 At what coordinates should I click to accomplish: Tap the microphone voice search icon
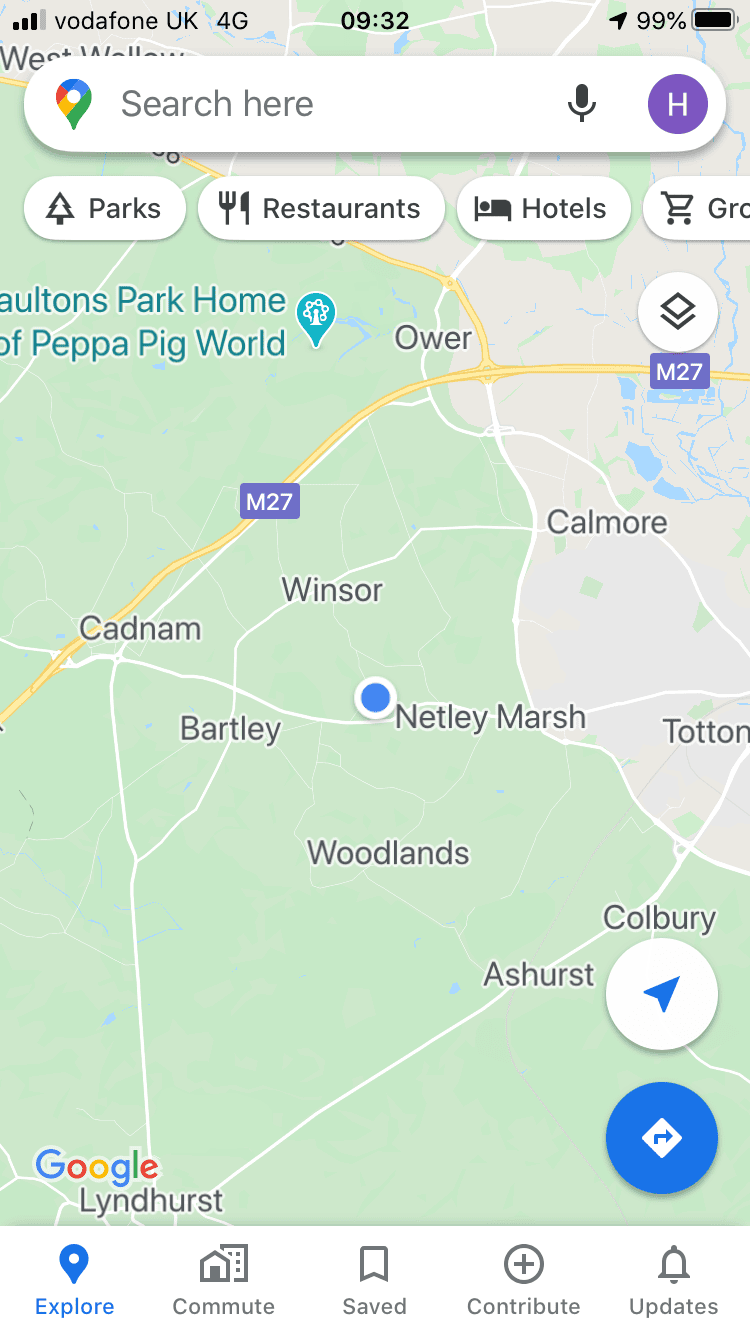pos(582,104)
